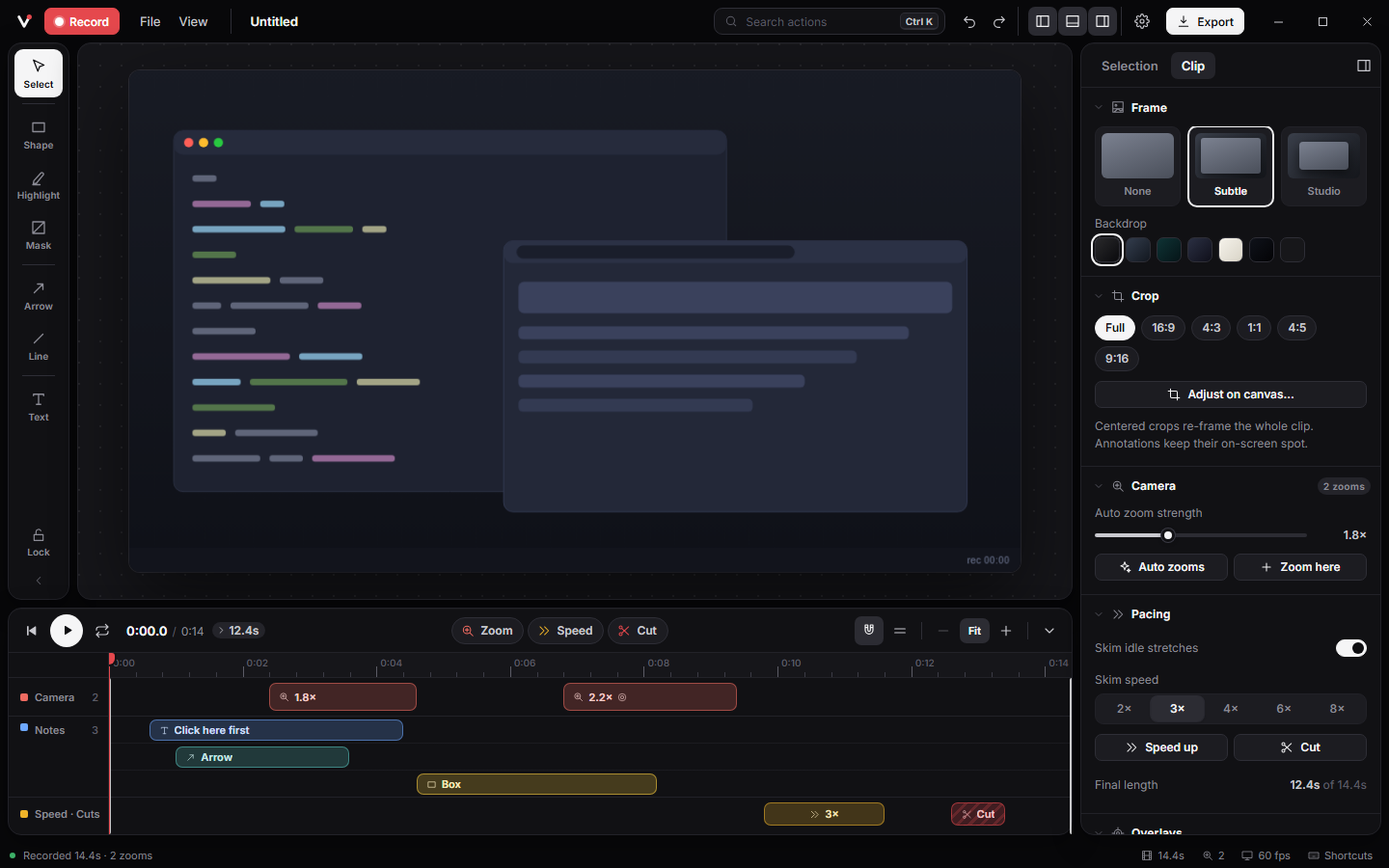Select the Highlight tool
Image resolution: width=1389 pixels, height=868 pixels.
tap(39, 186)
